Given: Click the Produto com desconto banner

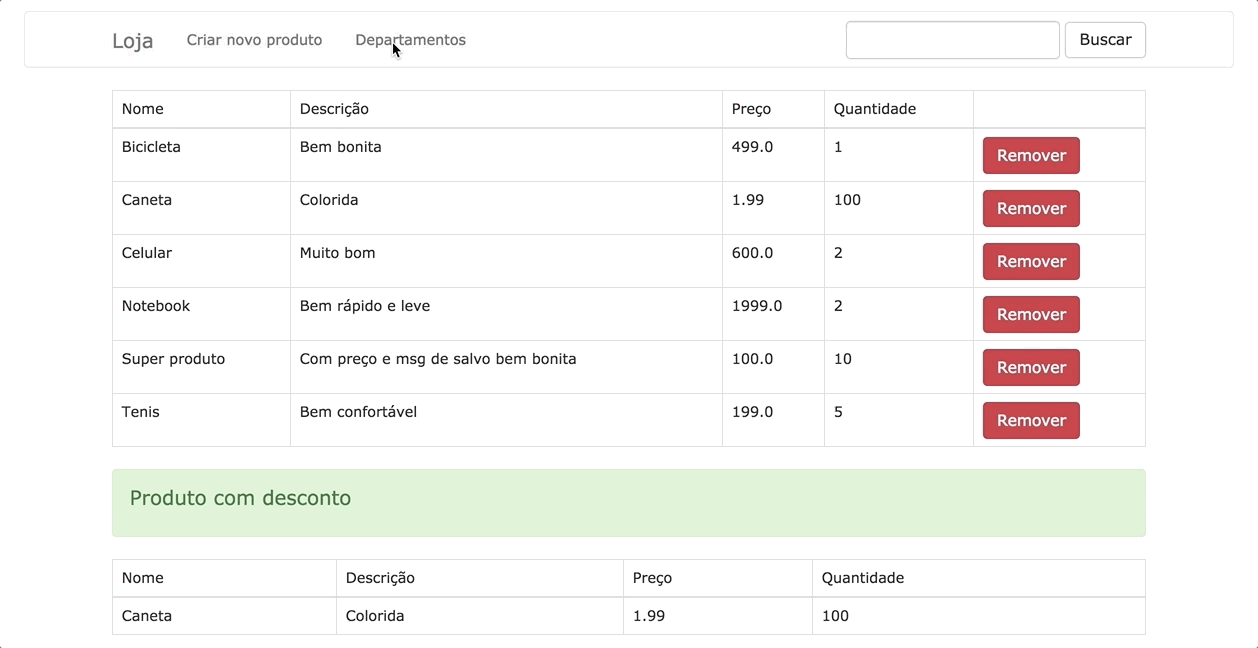Looking at the screenshot, I should (x=628, y=503).
